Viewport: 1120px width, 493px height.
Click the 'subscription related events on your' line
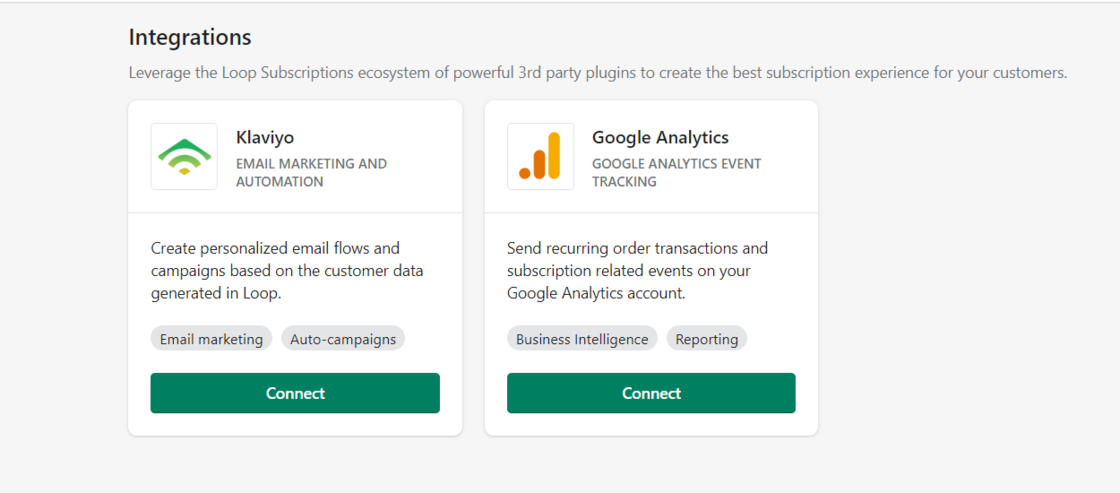pos(628,271)
